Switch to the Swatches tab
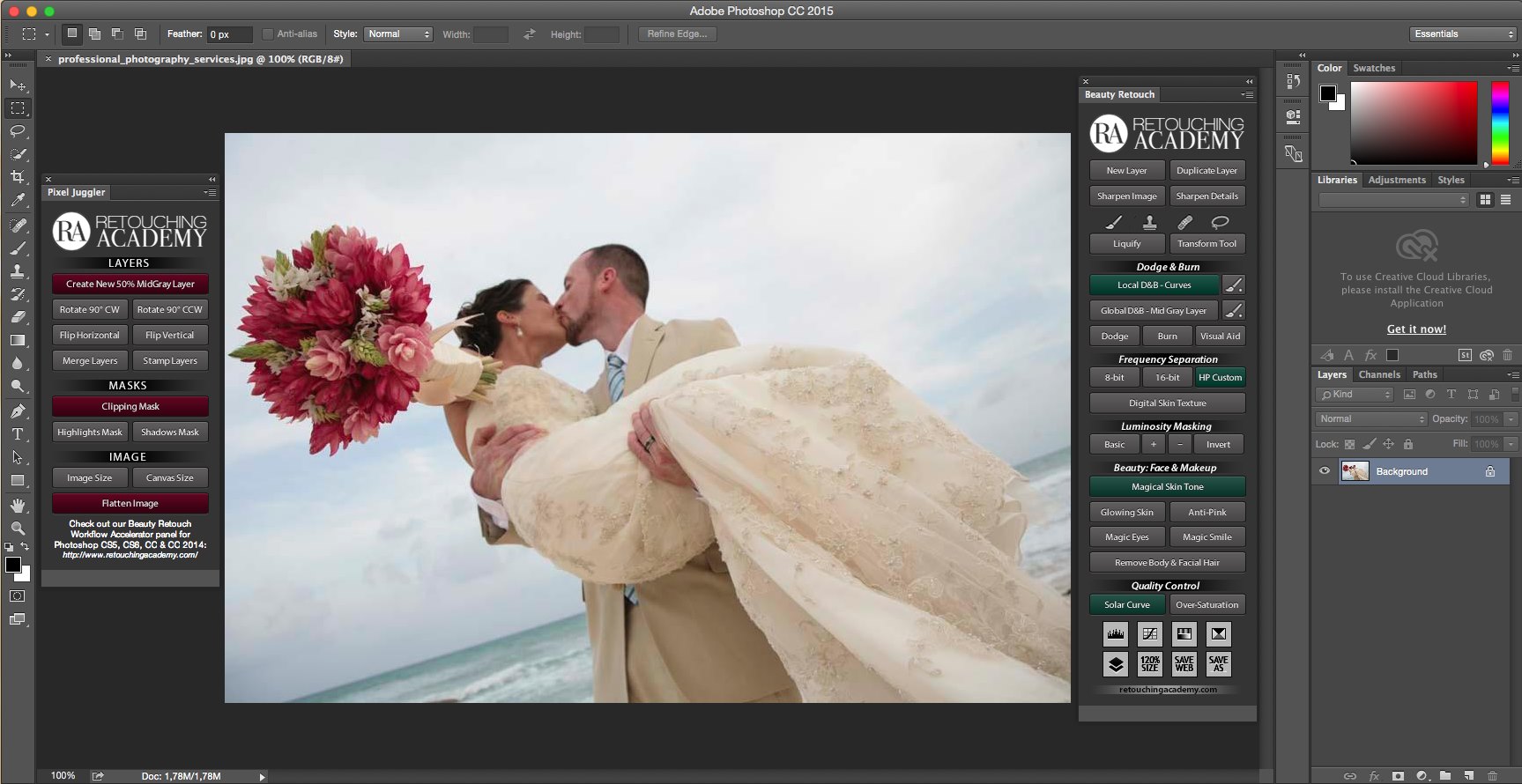The image size is (1522, 784). pos(1374,68)
